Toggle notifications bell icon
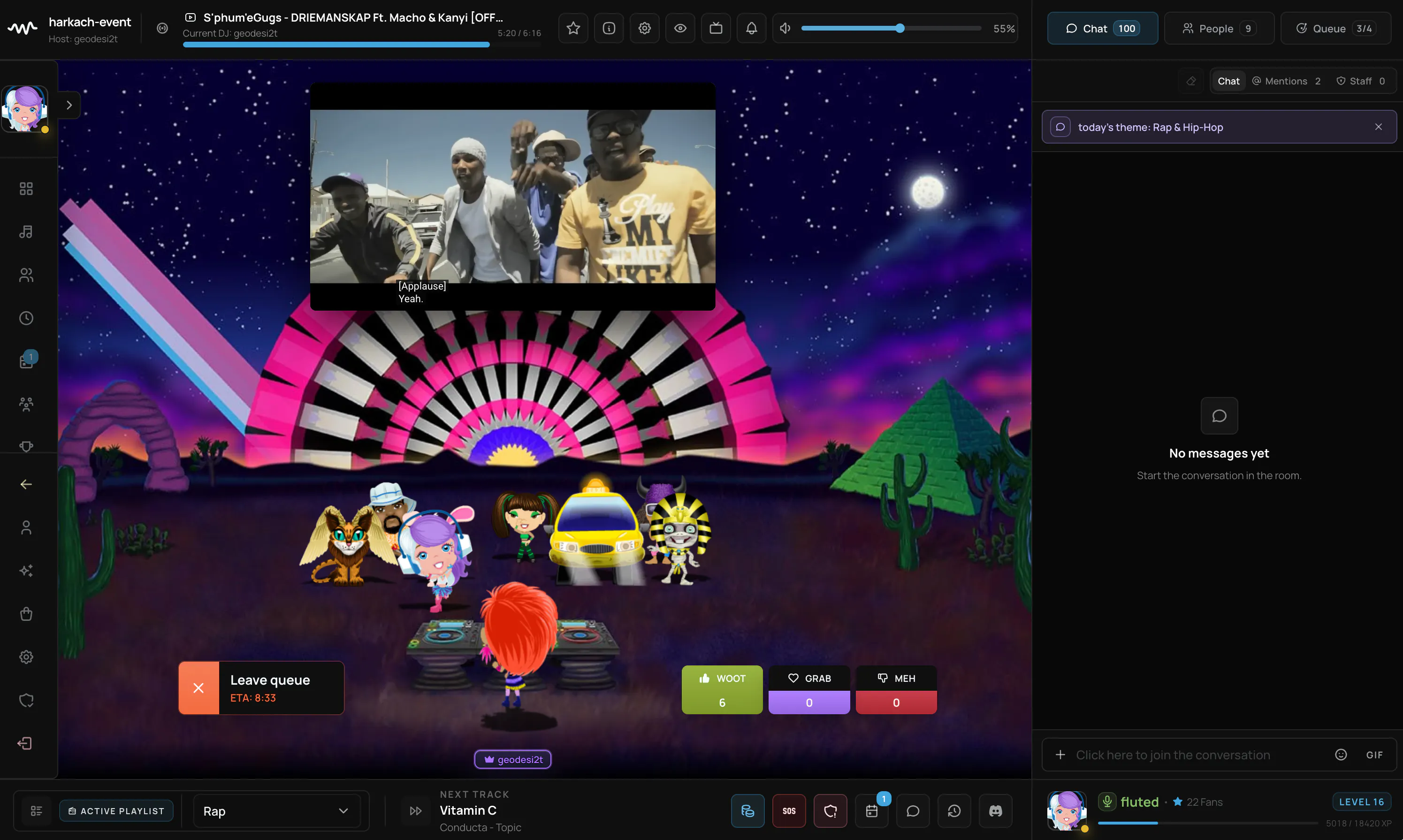 tap(752, 28)
